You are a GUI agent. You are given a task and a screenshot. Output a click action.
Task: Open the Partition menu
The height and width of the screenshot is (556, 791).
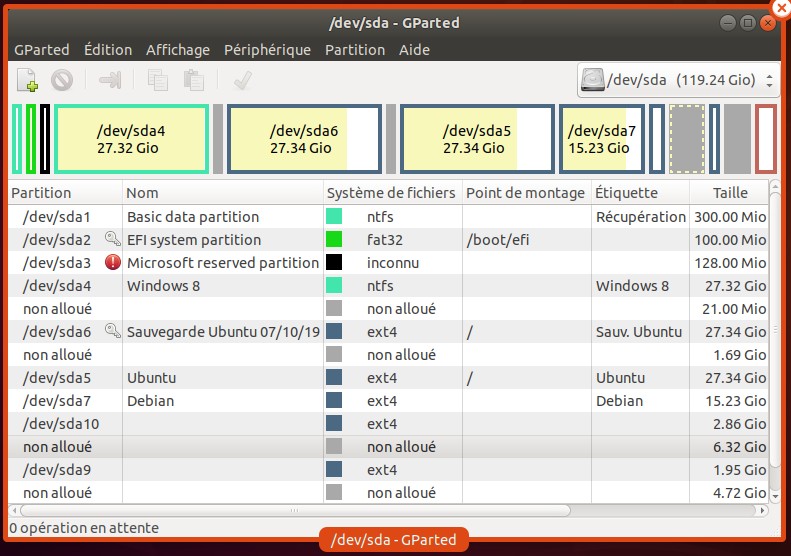click(x=355, y=49)
